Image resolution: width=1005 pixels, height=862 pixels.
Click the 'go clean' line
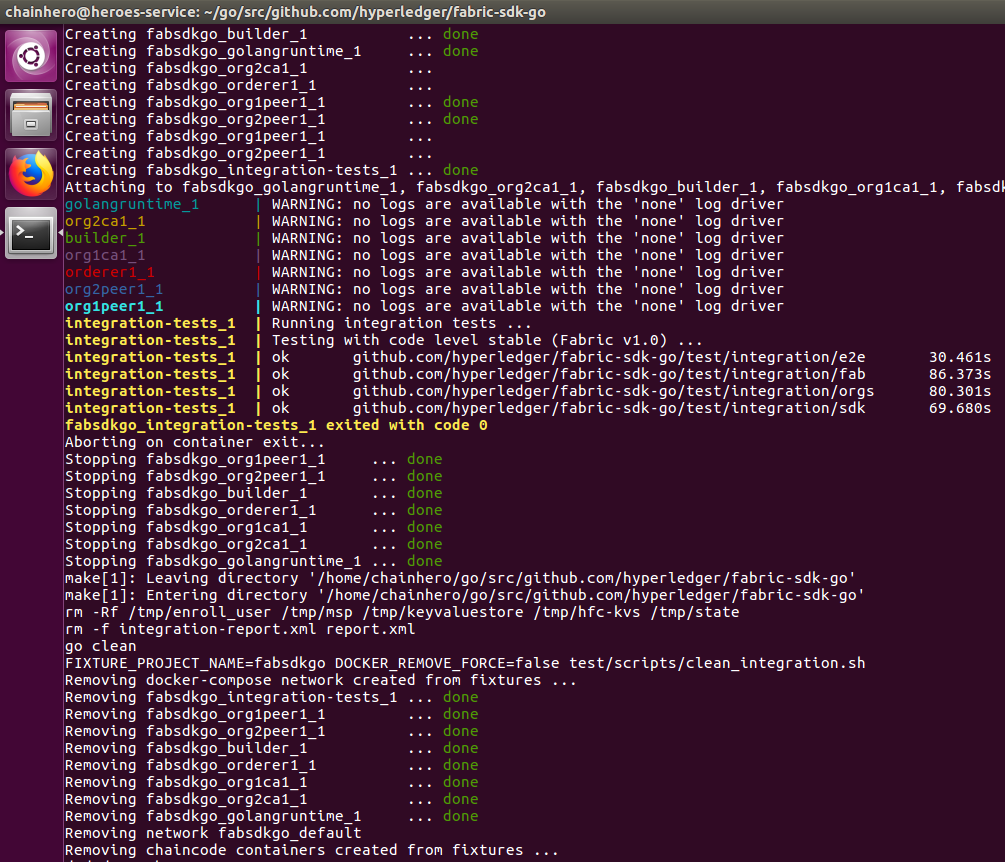[100, 646]
